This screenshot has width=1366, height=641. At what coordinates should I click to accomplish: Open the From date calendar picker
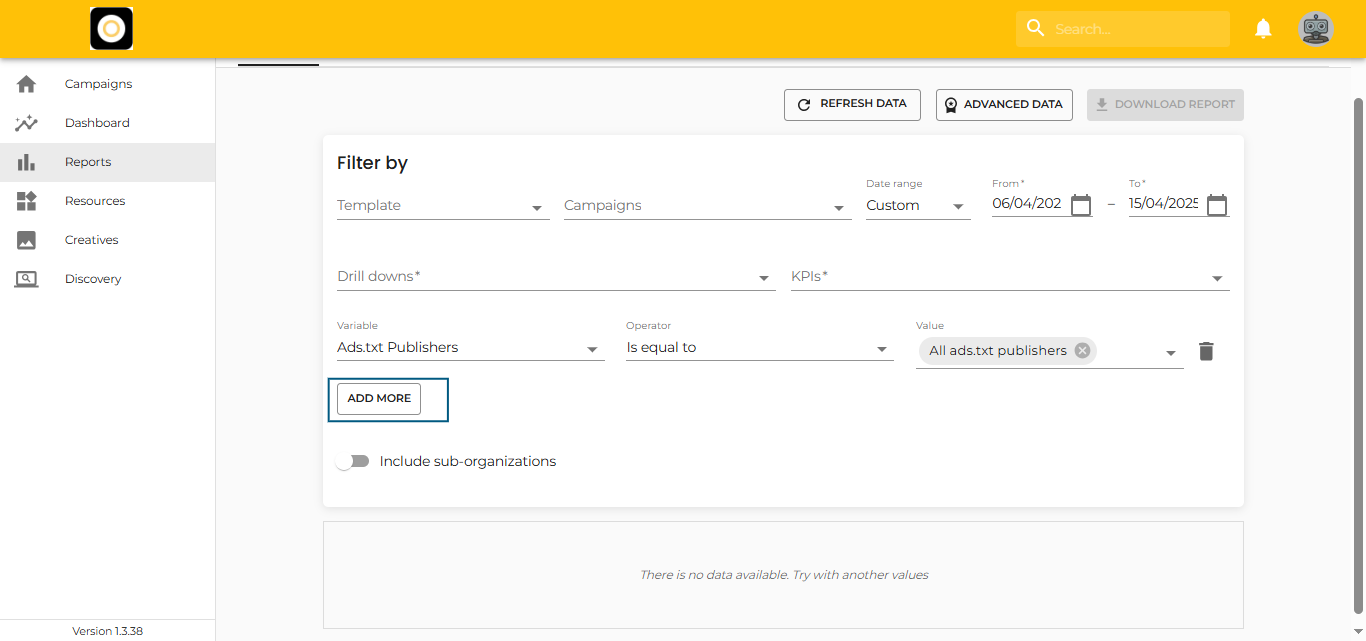coord(1081,205)
